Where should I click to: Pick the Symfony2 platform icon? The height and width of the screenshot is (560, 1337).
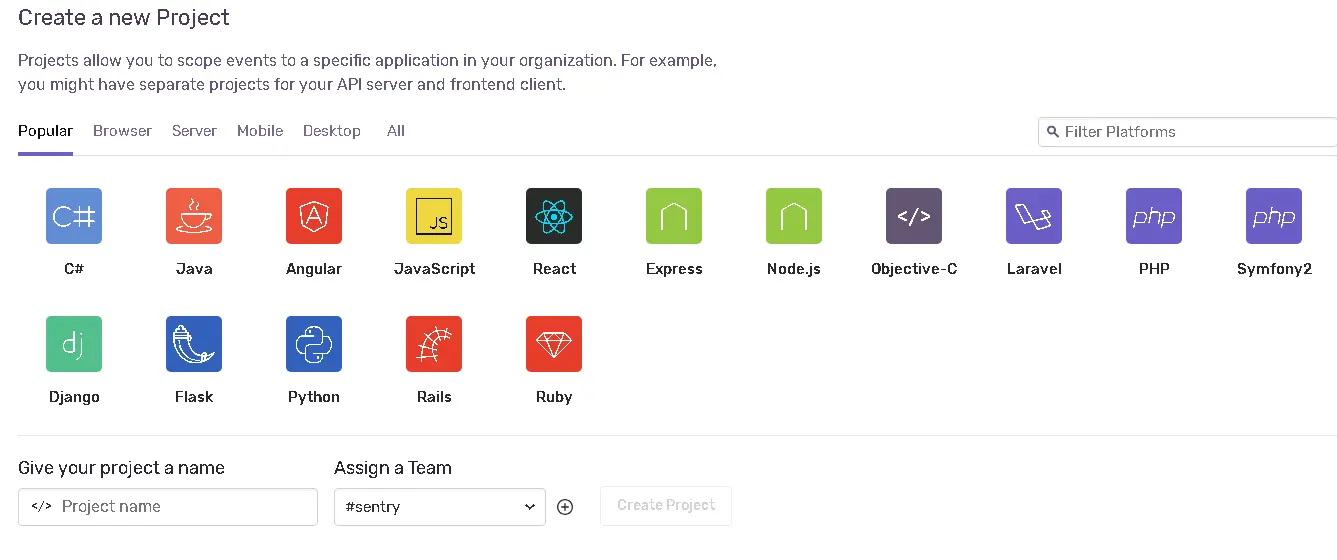coord(1274,216)
